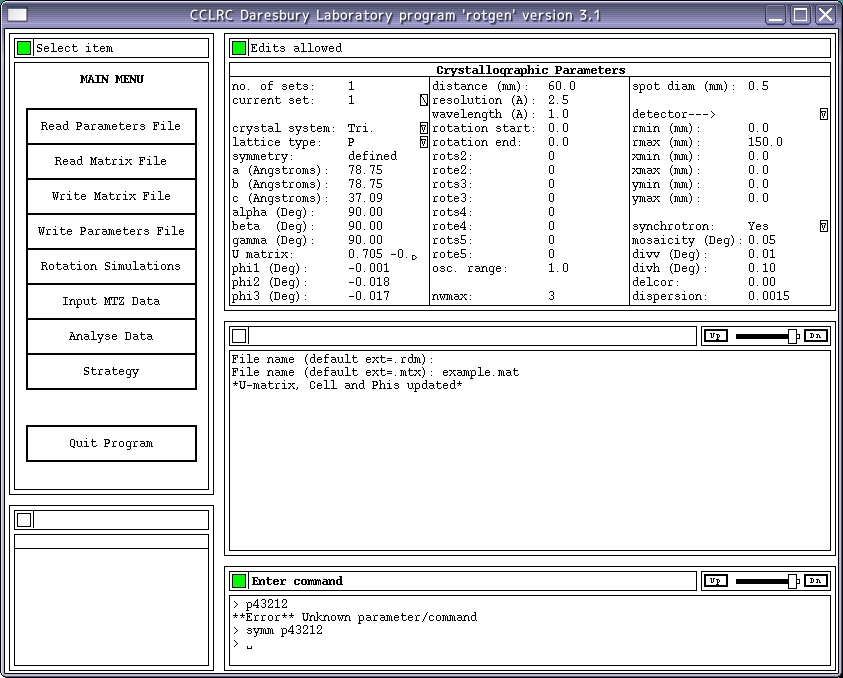Toggle the empty lower-left panel indicator box
843x678 pixels.
24,519
